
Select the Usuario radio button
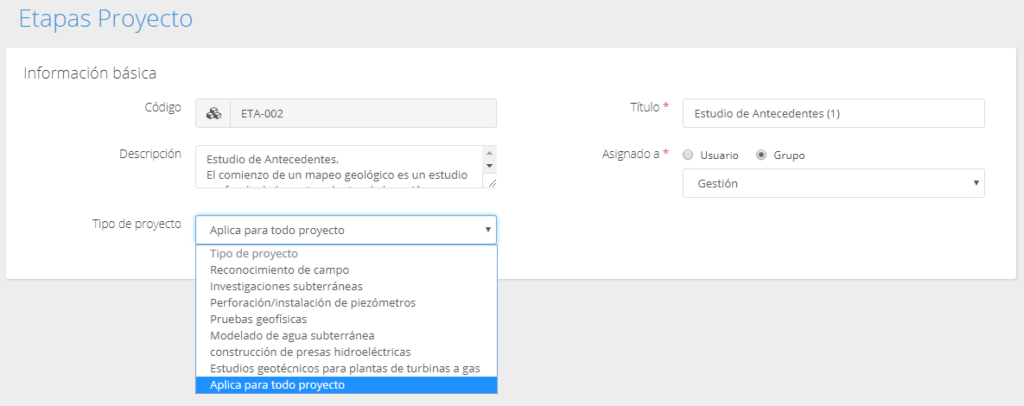coord(688,155)
